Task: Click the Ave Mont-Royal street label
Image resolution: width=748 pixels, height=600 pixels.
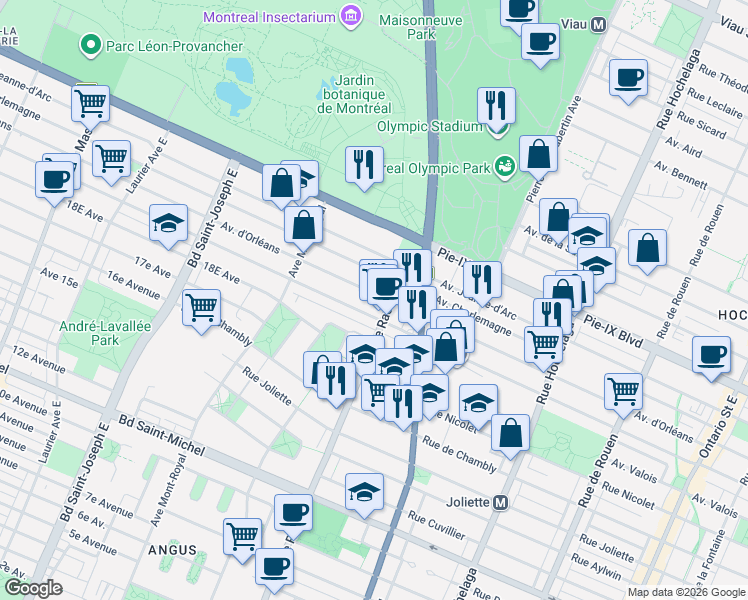Action: coord(168,490)
